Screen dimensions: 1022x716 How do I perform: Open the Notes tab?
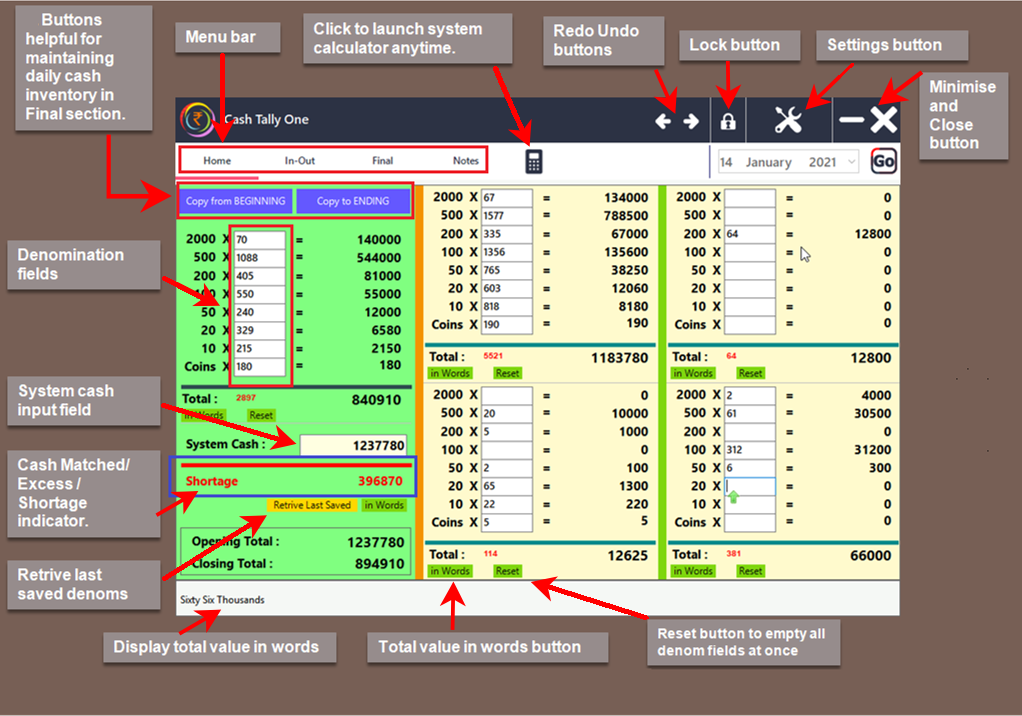click(465, 160)
